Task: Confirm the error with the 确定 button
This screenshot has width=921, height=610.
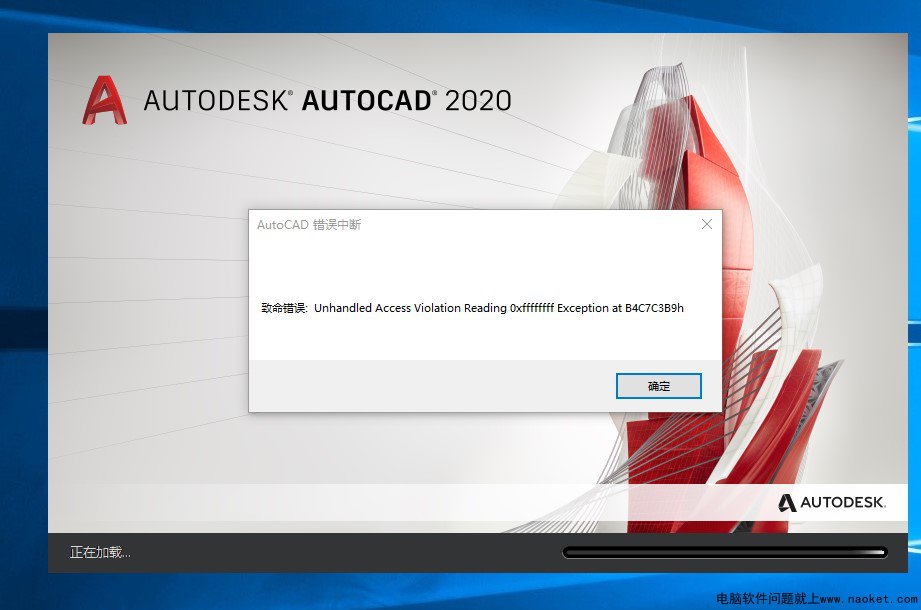Action: point(658,386)
